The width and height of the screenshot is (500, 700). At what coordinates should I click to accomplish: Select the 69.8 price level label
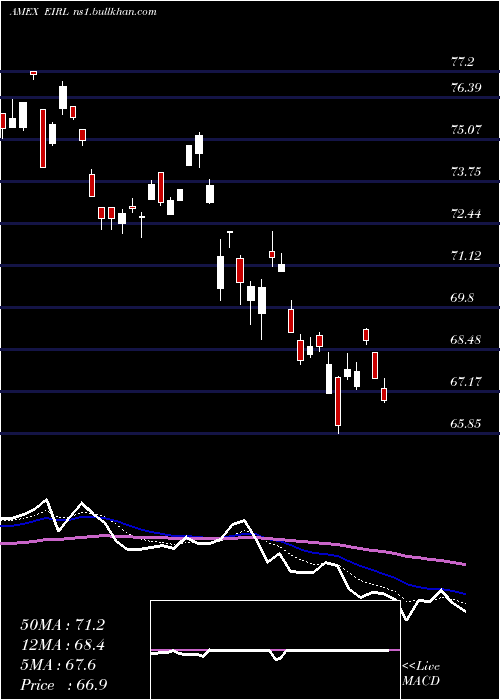462,298
